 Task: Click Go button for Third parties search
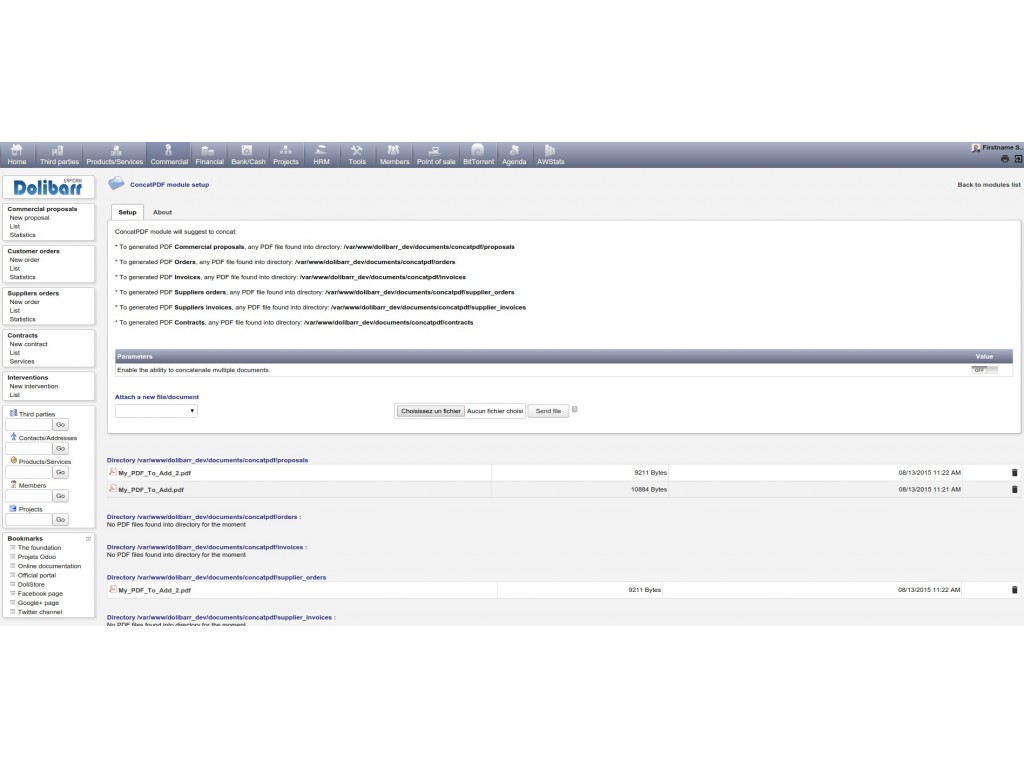click(x=61, y=424)
